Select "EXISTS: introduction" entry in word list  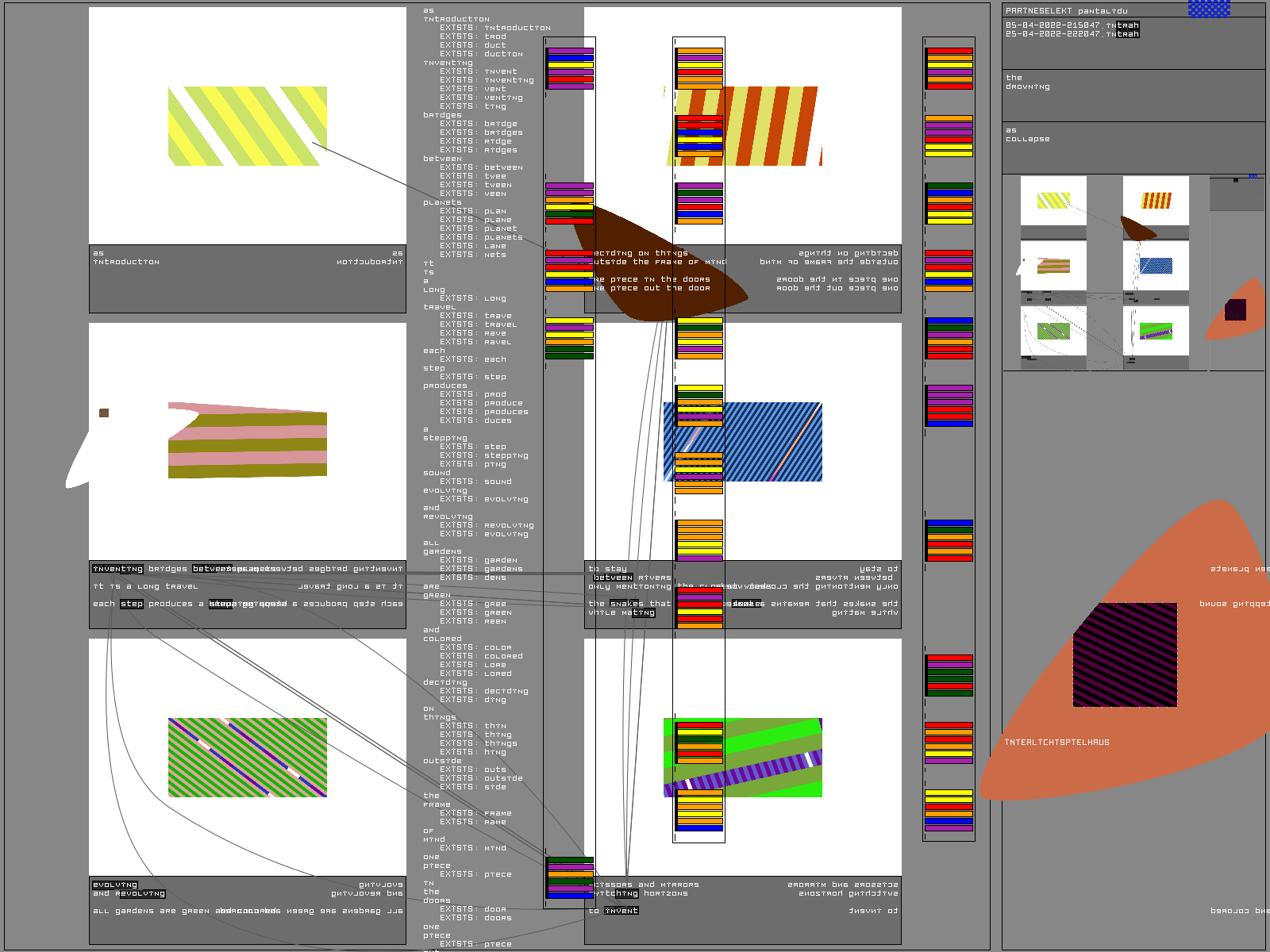pyautogui.click(x=495, y=28)
